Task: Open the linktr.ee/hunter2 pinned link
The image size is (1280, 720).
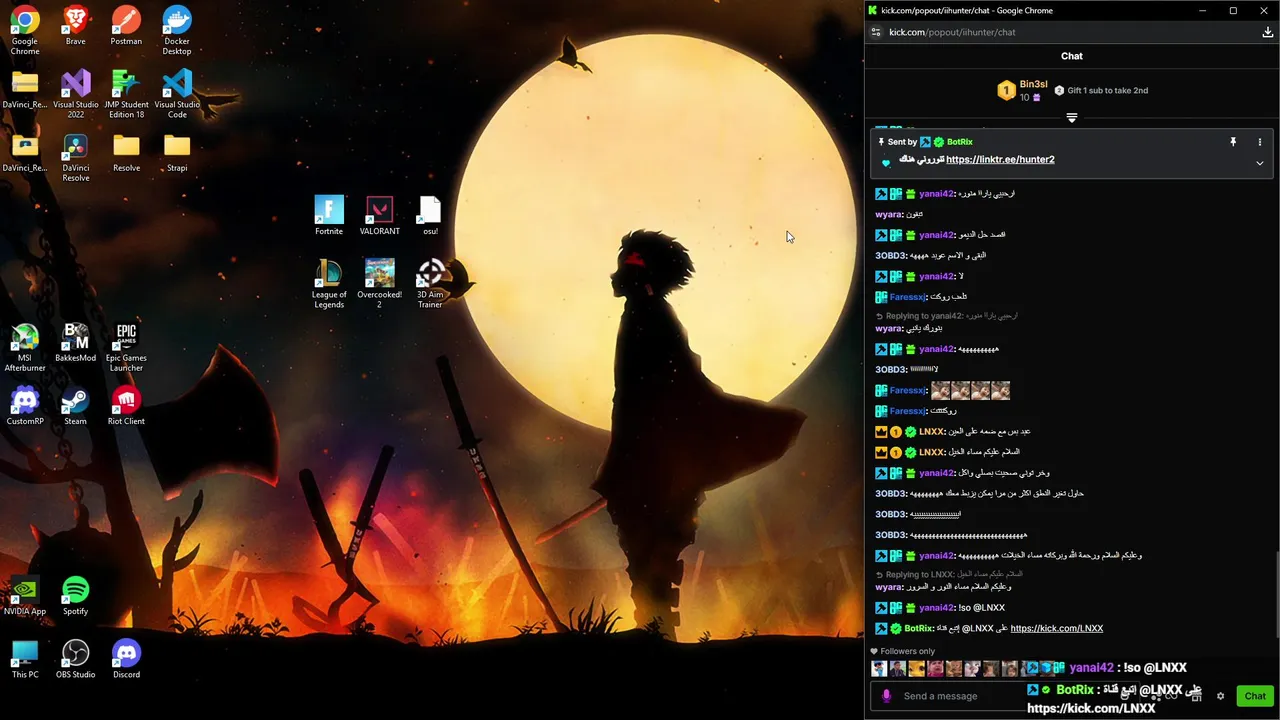Action: pos(1000,160)
